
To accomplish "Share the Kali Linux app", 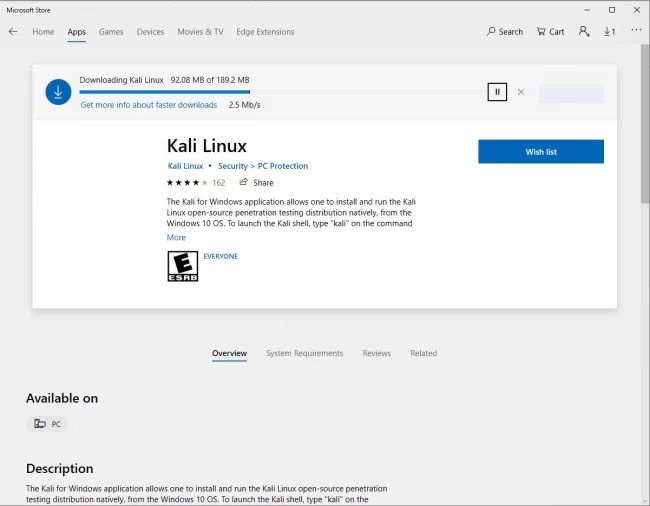I will pos(256,182).
